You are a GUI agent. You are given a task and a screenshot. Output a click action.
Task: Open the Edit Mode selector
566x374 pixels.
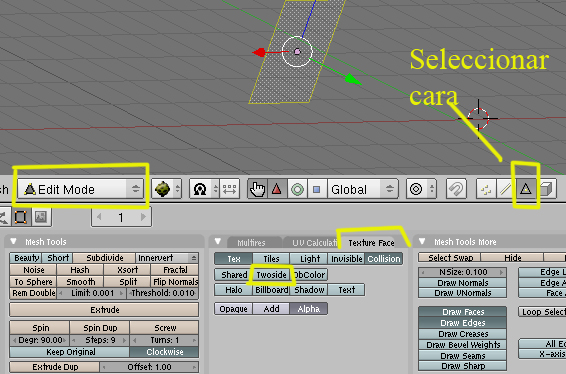click(81, 189)
